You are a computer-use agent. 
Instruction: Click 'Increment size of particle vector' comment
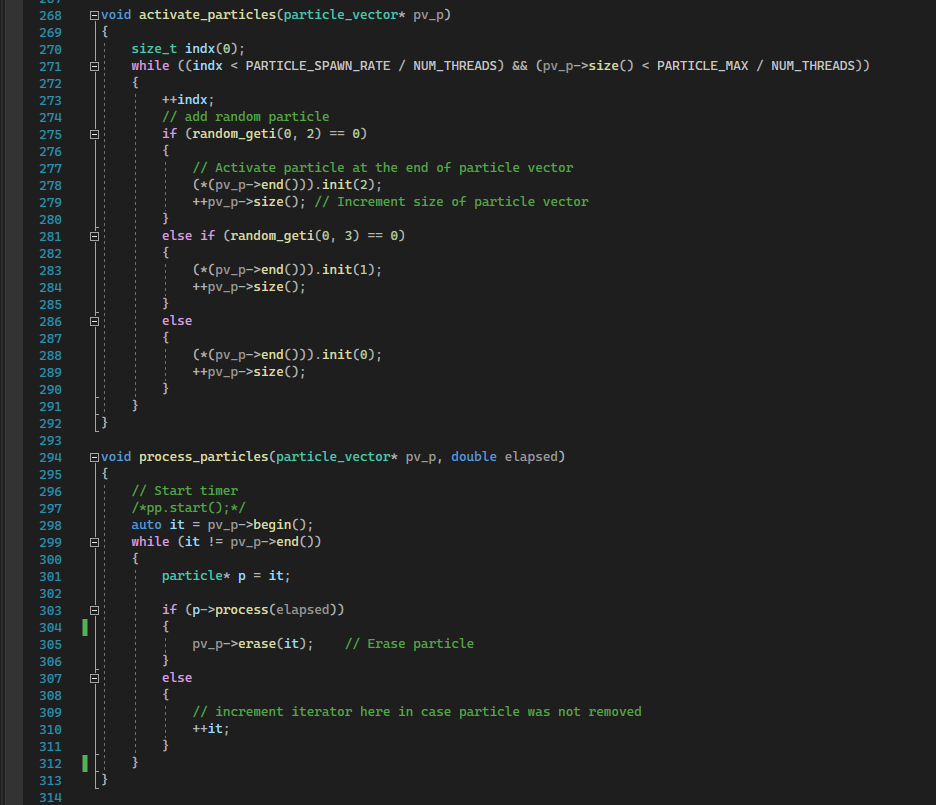click(x=451, y=202)
